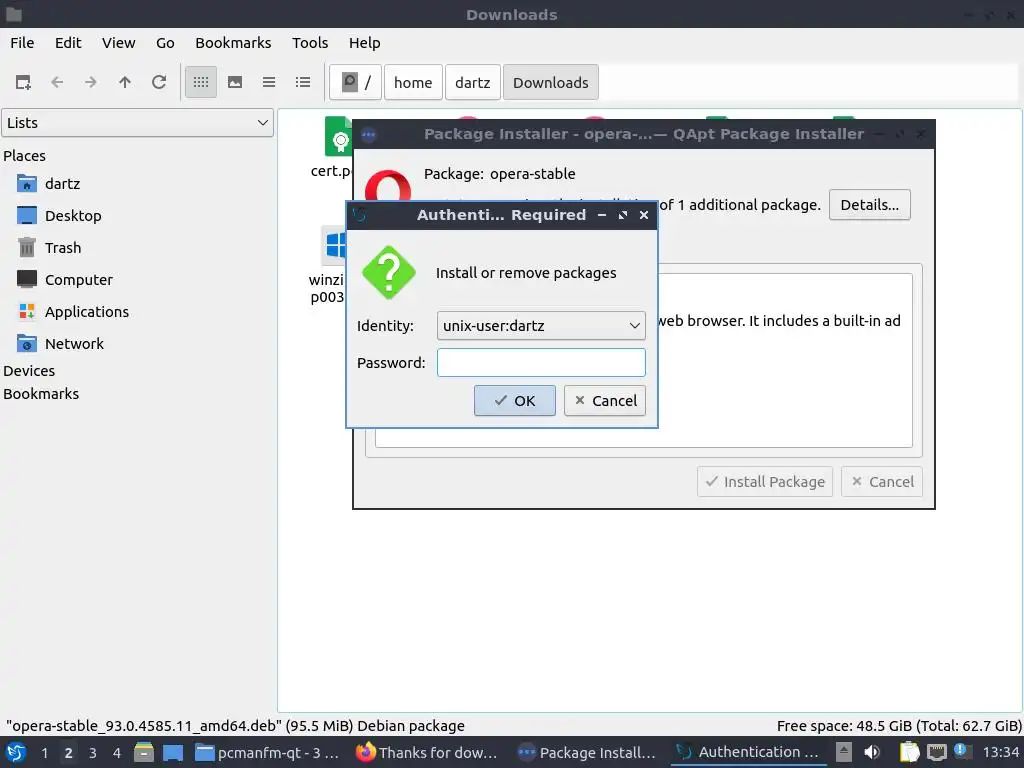This screenshot has height=768, width=1024.
Task: Go forward using the toolbar arrow
Action: click(x=91, y=82)
